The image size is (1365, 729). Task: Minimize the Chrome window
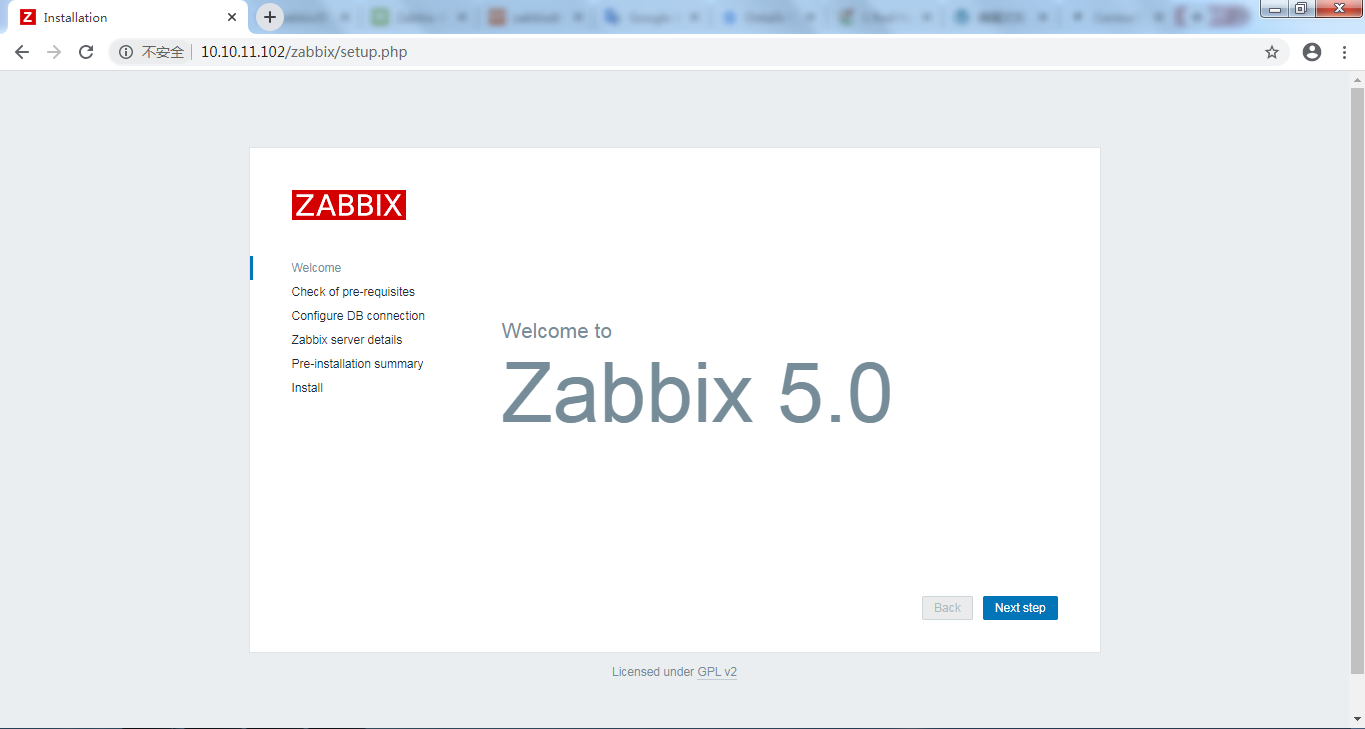coord(1275,9)
